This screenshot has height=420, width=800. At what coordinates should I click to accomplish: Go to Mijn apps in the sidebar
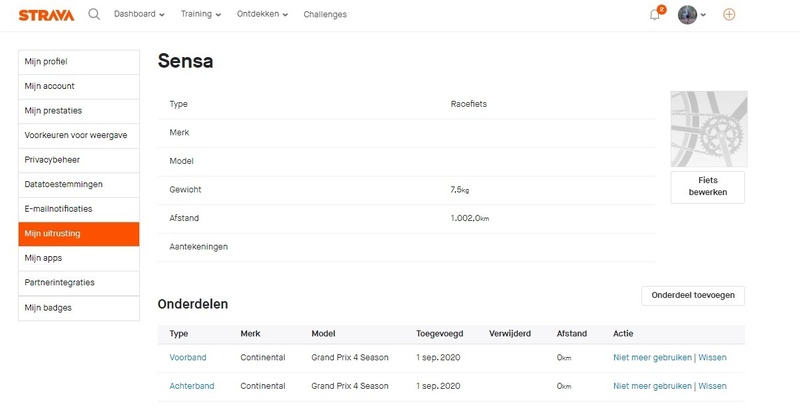(79, 258)
